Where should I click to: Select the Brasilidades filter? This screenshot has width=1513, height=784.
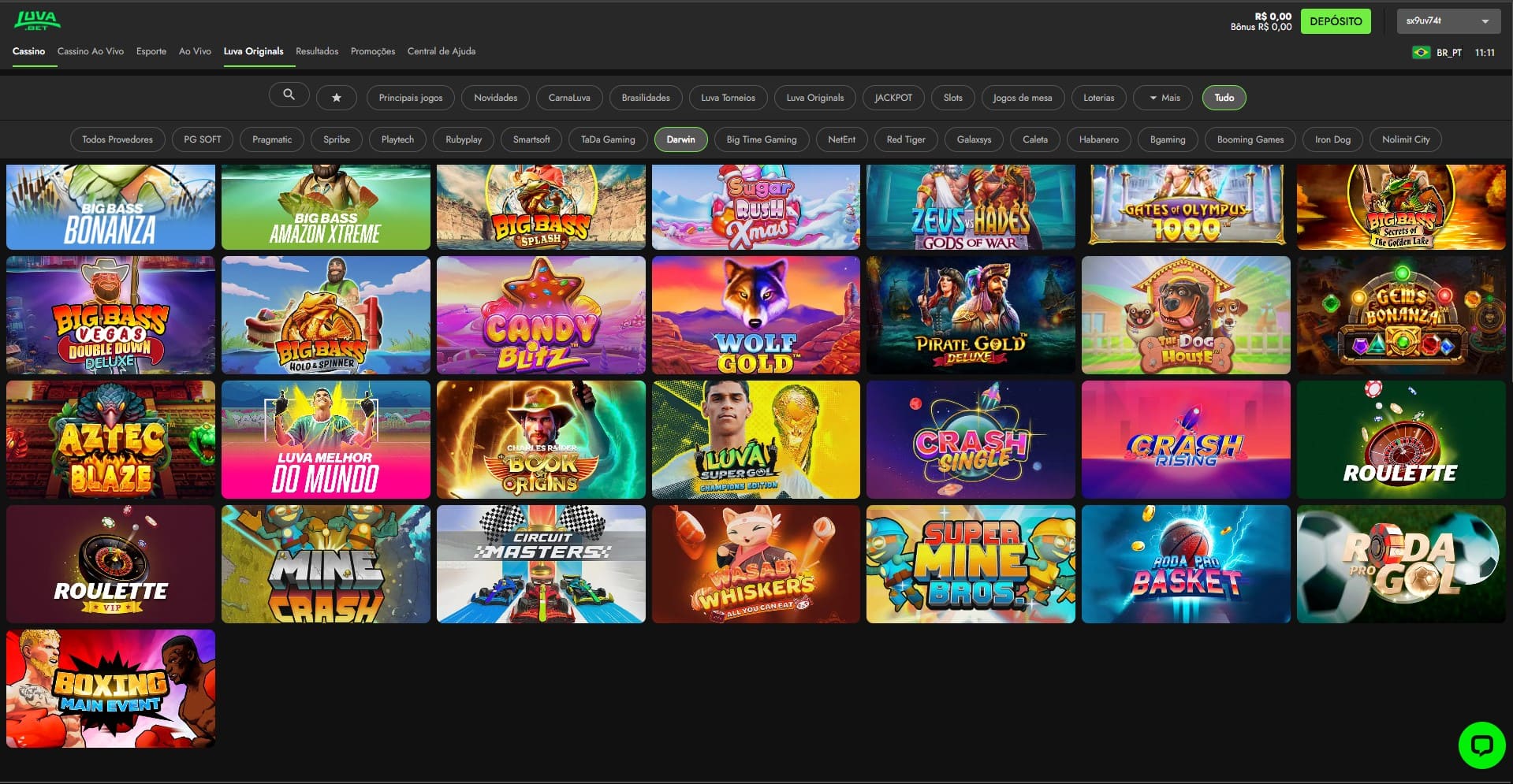click(646, 98)
